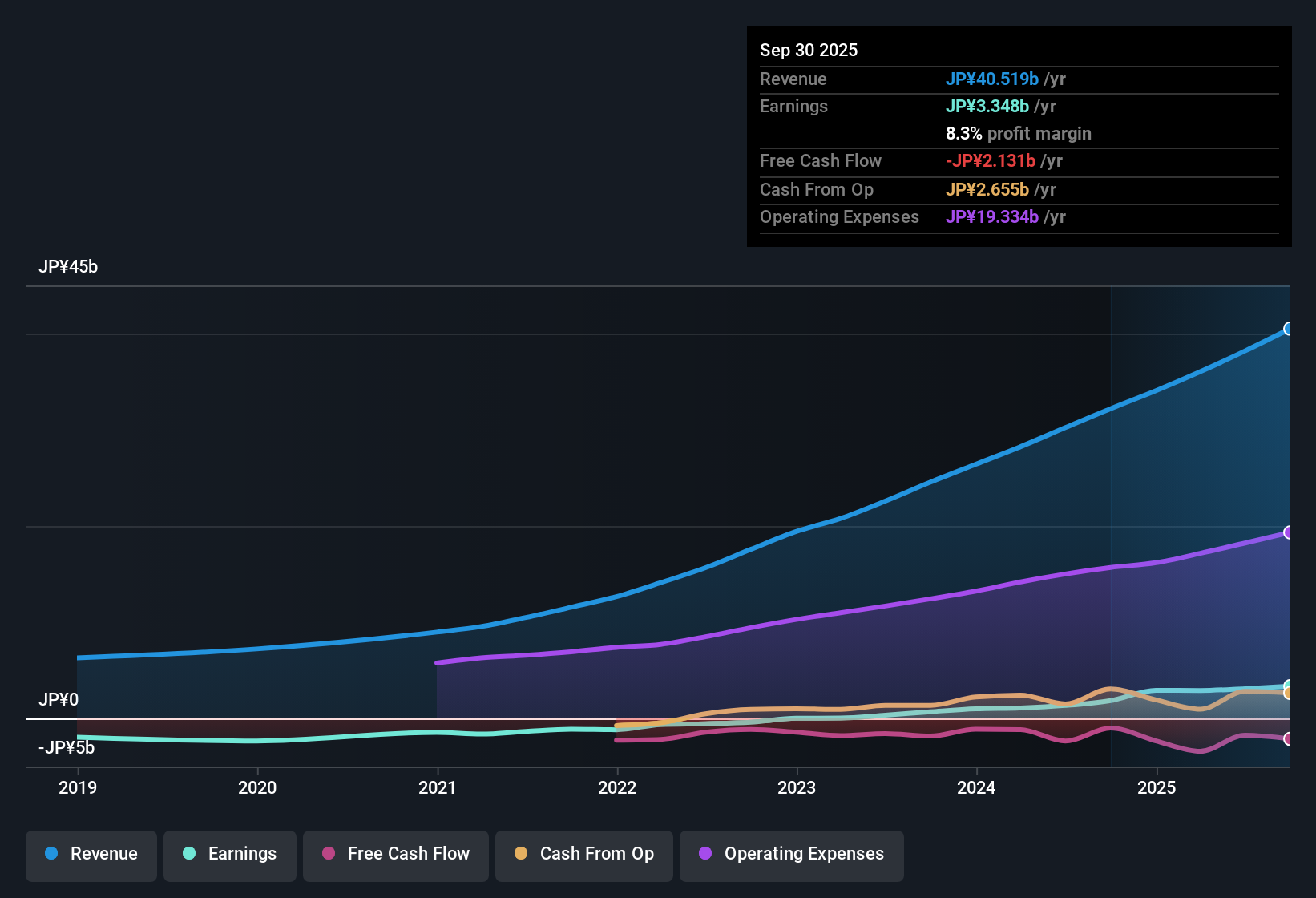The image size is (1316, 898).
Task: Select the pink Free Cash Flow legend dot
Action: 328,854
